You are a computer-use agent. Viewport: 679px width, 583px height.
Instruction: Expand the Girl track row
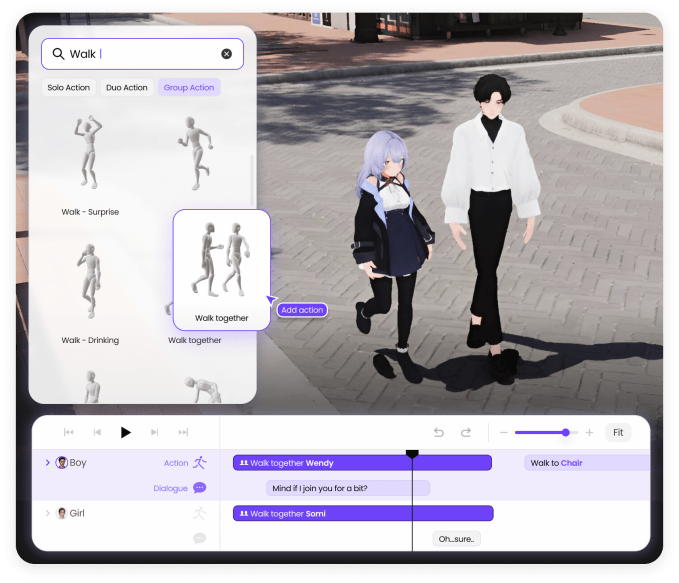pos(48,513)
